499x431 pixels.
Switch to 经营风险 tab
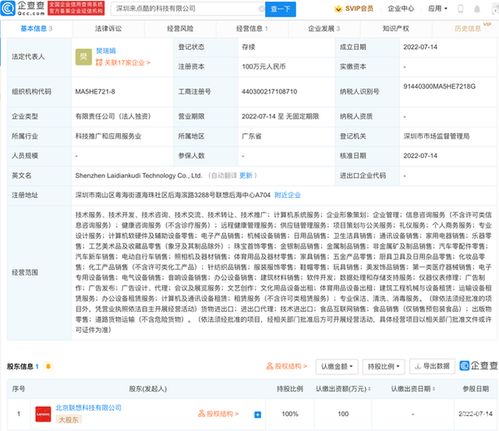(x=180, y=29)
